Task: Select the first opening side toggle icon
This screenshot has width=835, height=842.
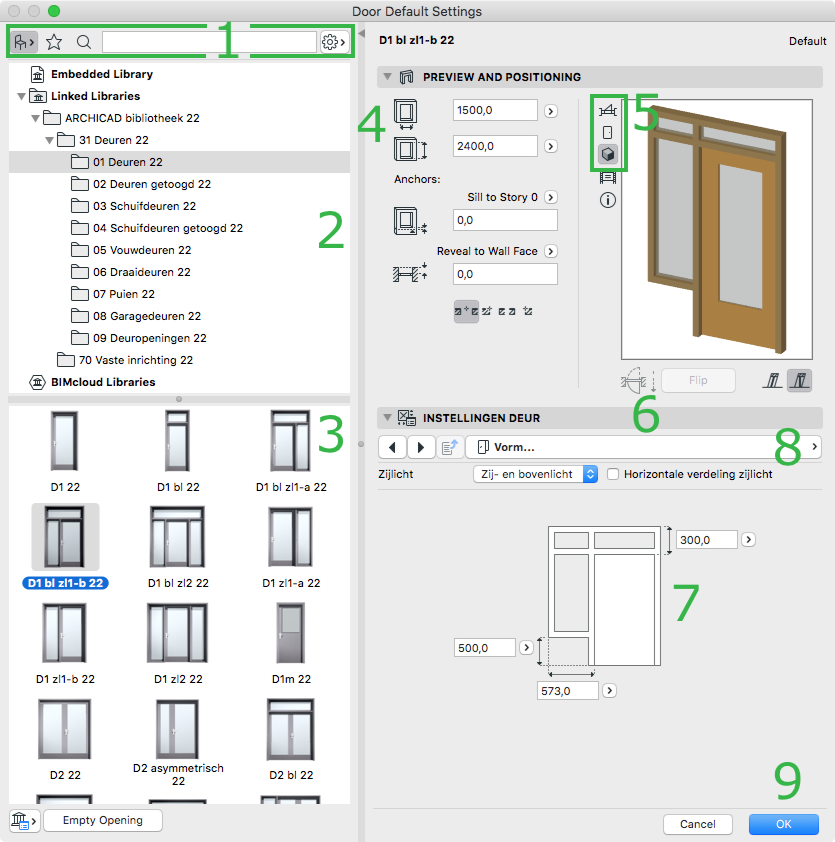Action: pyautogui.click(x=773, y=381)
